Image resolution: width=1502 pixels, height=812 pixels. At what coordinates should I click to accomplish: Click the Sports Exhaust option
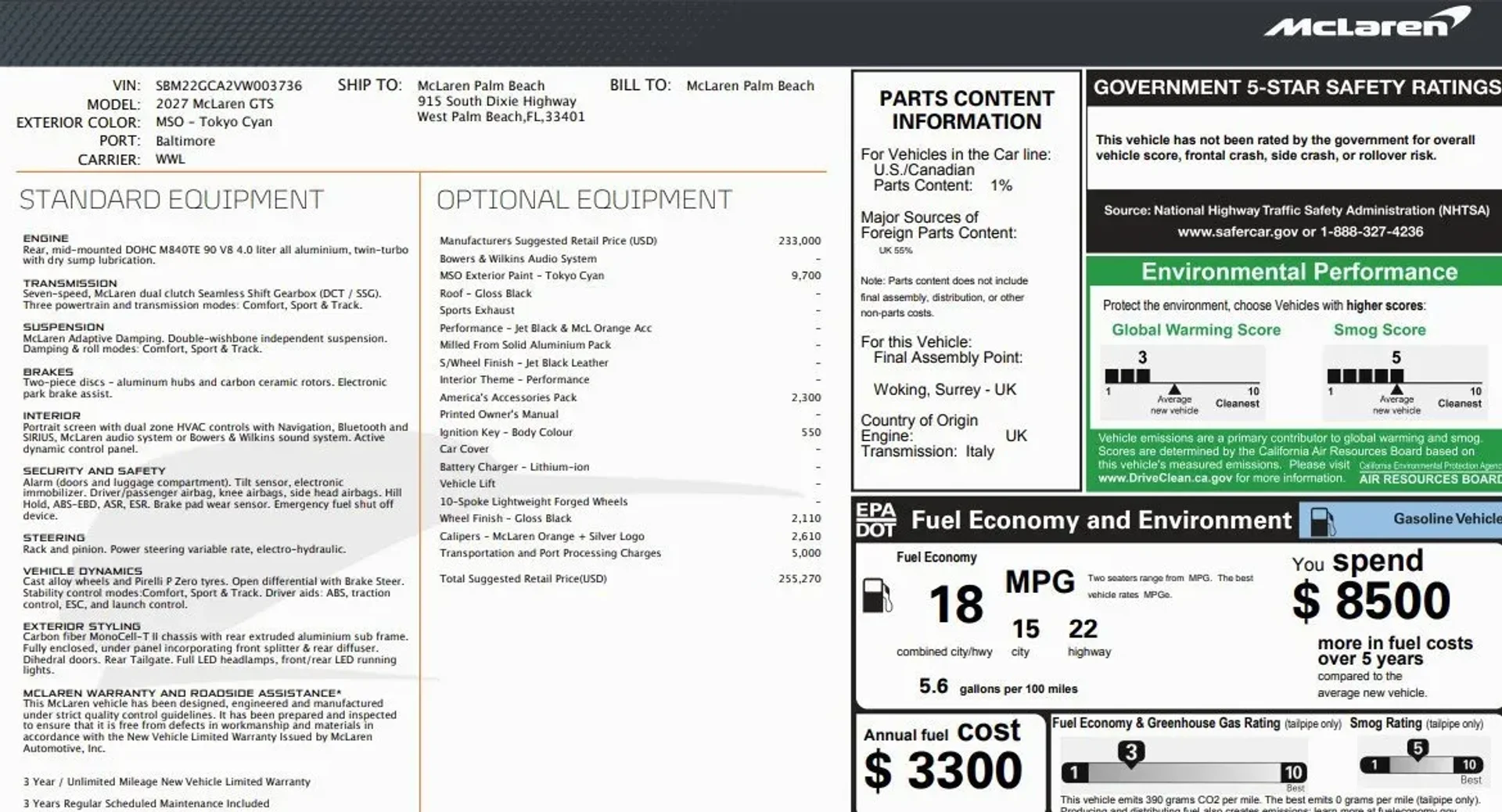pyautogui.click(x=476, y=310)
